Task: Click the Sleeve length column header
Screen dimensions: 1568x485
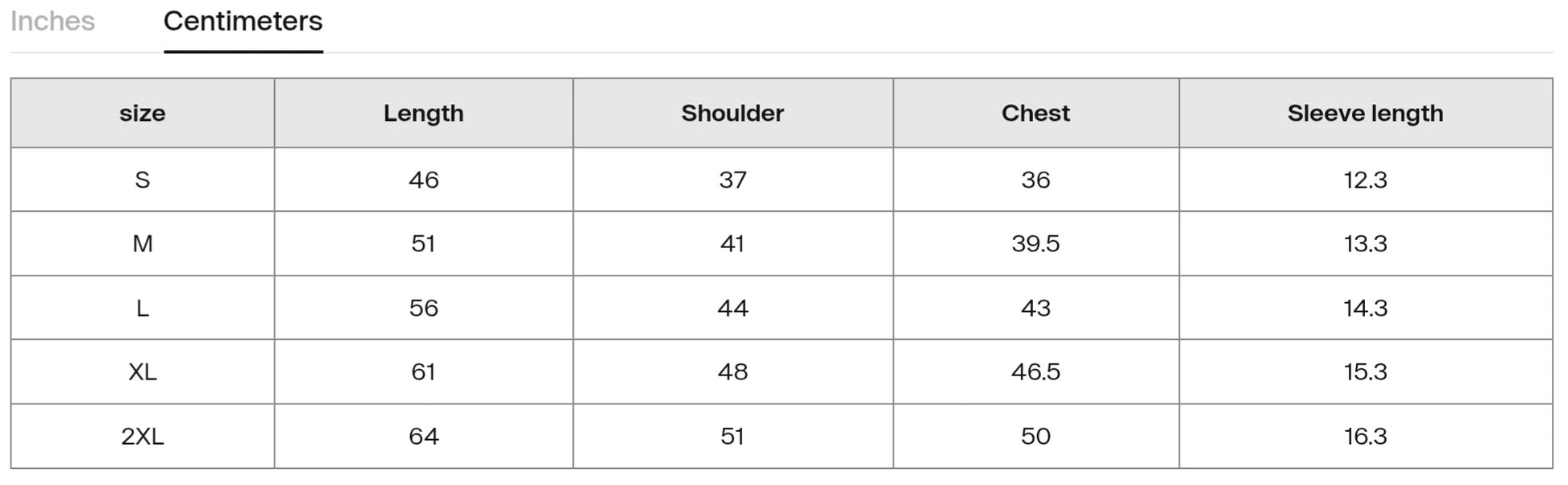Action: click(x=1365, y=113)
